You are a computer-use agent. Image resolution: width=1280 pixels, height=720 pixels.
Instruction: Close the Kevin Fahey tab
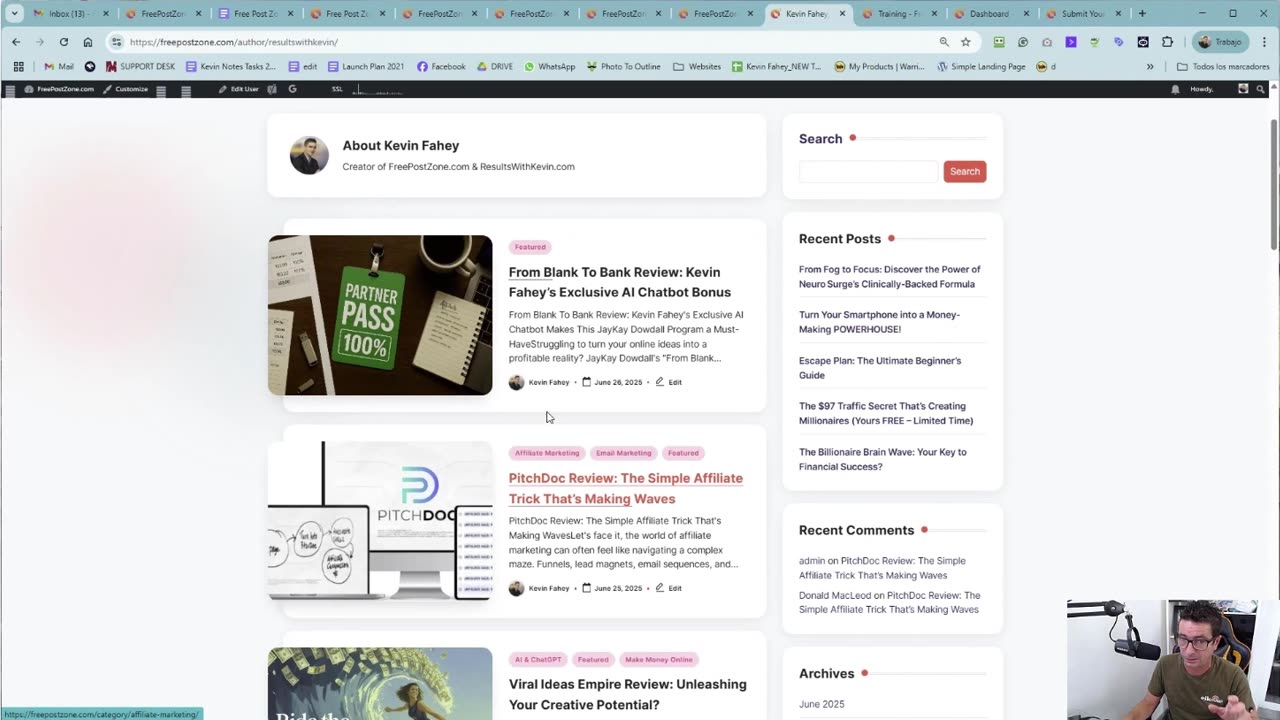click(842, 14)
